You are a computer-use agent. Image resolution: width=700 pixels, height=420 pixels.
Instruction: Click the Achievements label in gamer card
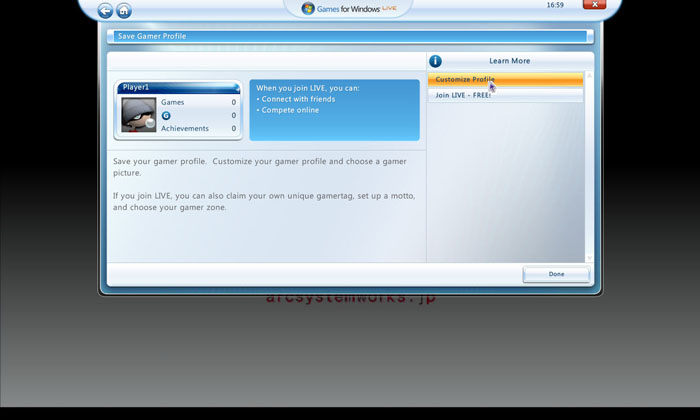coord(185,129)
